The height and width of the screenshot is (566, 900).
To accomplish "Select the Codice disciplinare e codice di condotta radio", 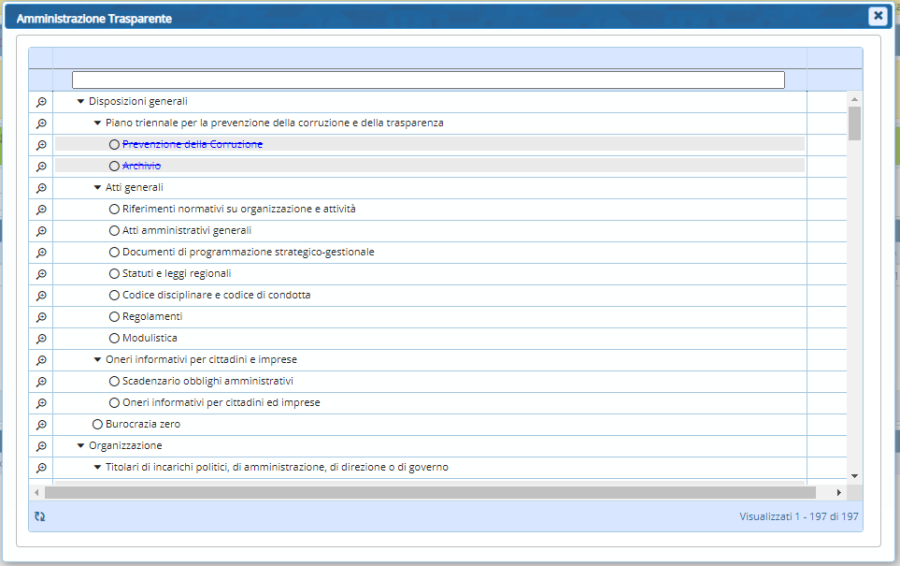I will (114, 295).
